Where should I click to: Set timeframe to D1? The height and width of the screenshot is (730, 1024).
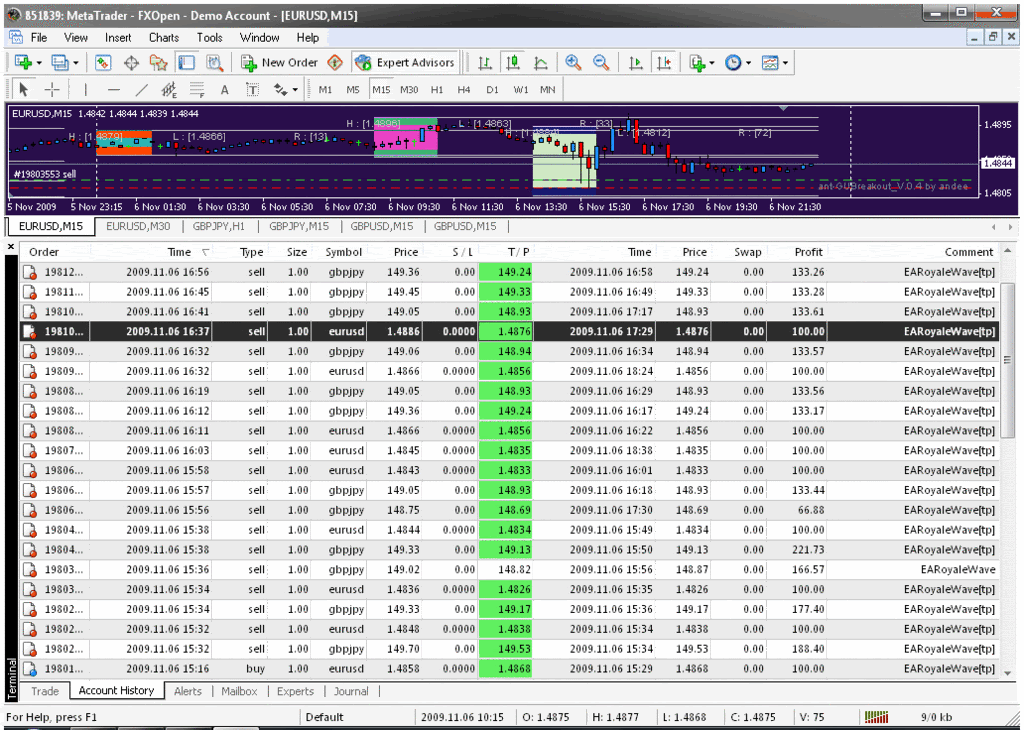tap(492, 89)
